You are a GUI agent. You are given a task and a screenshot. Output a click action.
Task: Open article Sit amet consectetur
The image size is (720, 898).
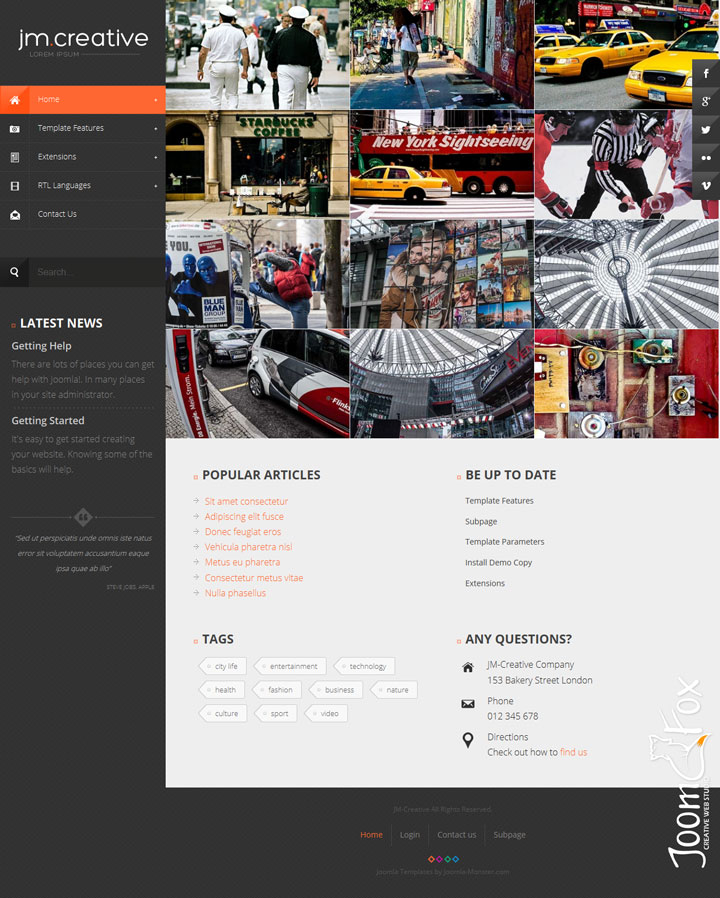[246, 501]
